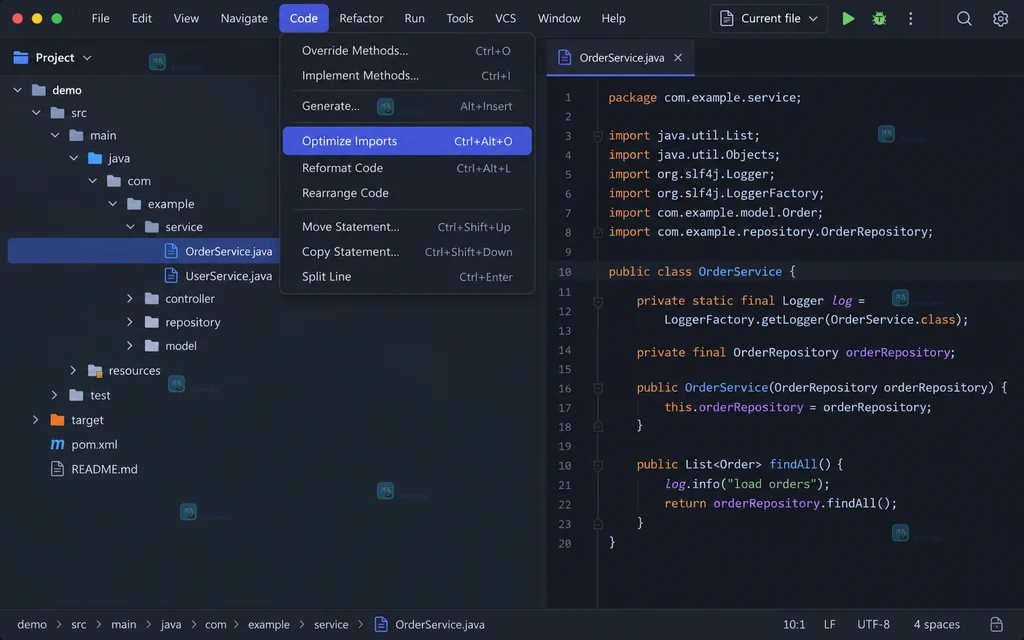This screenshot has height=640, width=1024.
Task: Click the Project panel folder icon
Action: [21, 57]
